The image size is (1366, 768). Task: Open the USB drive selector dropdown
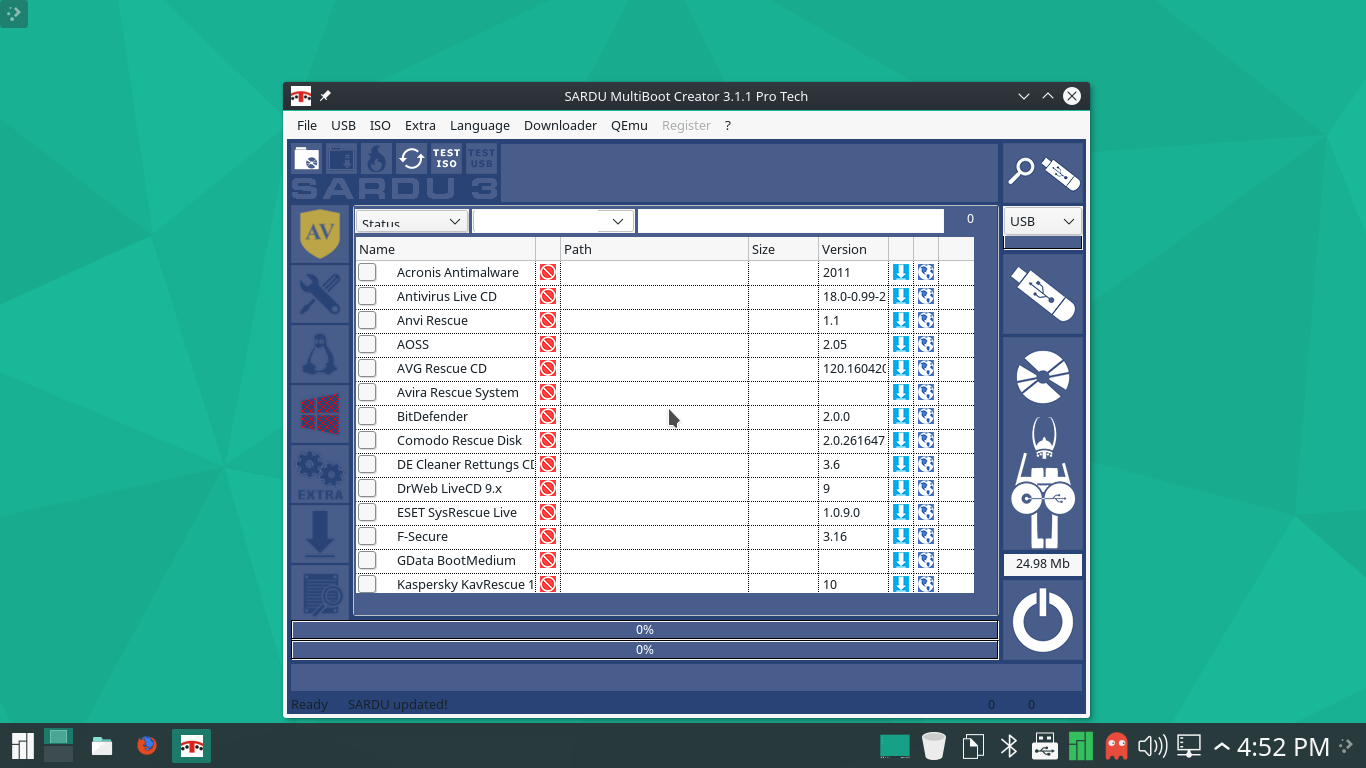click(x=1042, y=221)
